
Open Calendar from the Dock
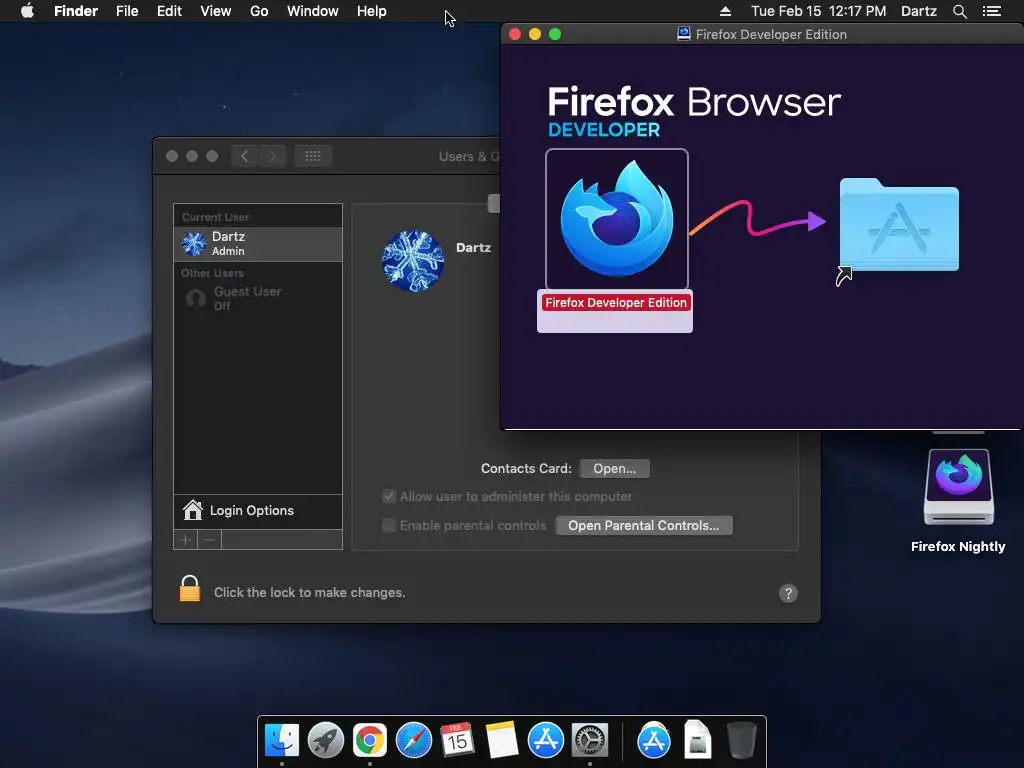[457, 740]
